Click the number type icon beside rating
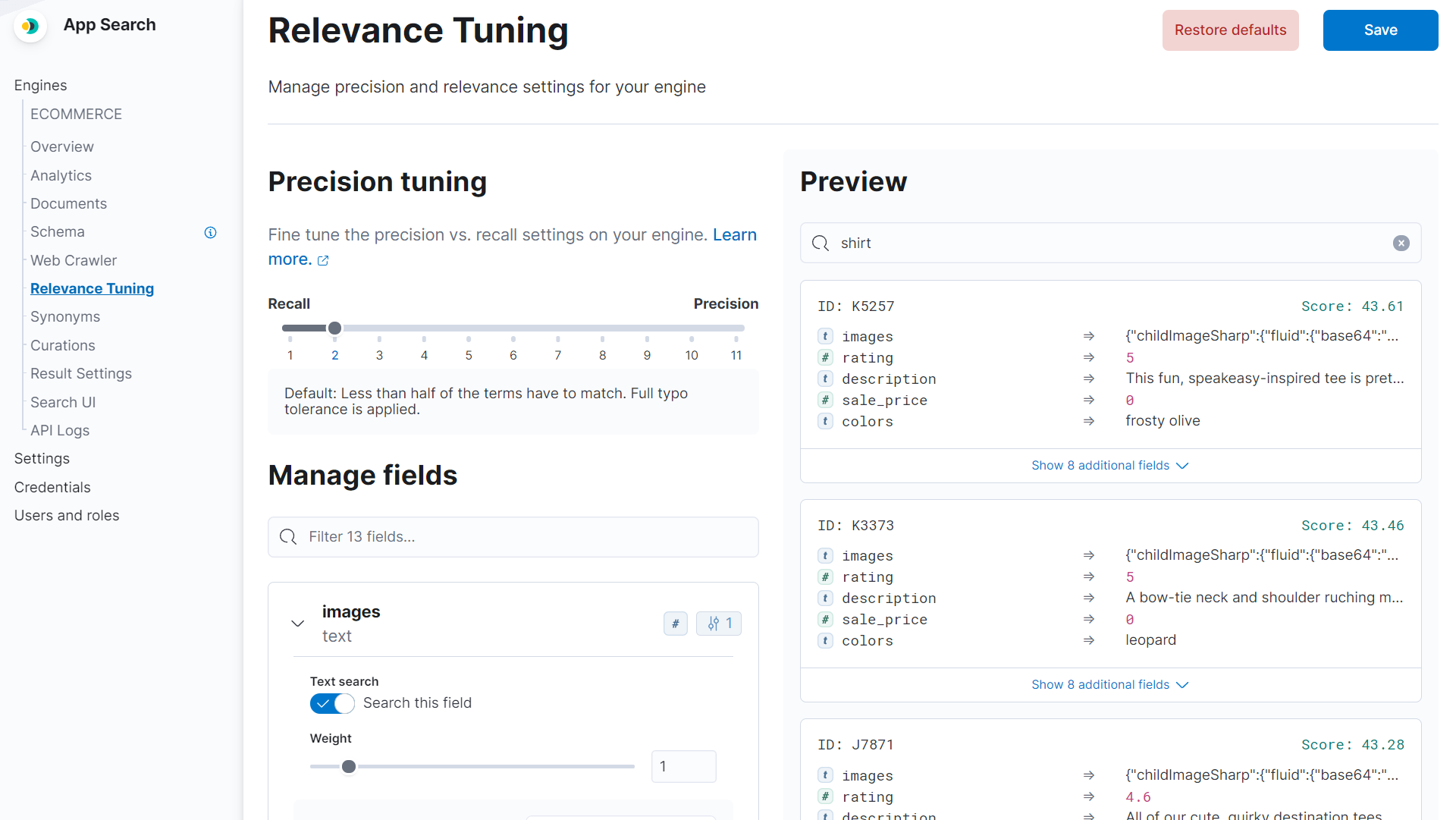Screen dimensions: 1456x820 pyautogui.click(x=824, y=357)
